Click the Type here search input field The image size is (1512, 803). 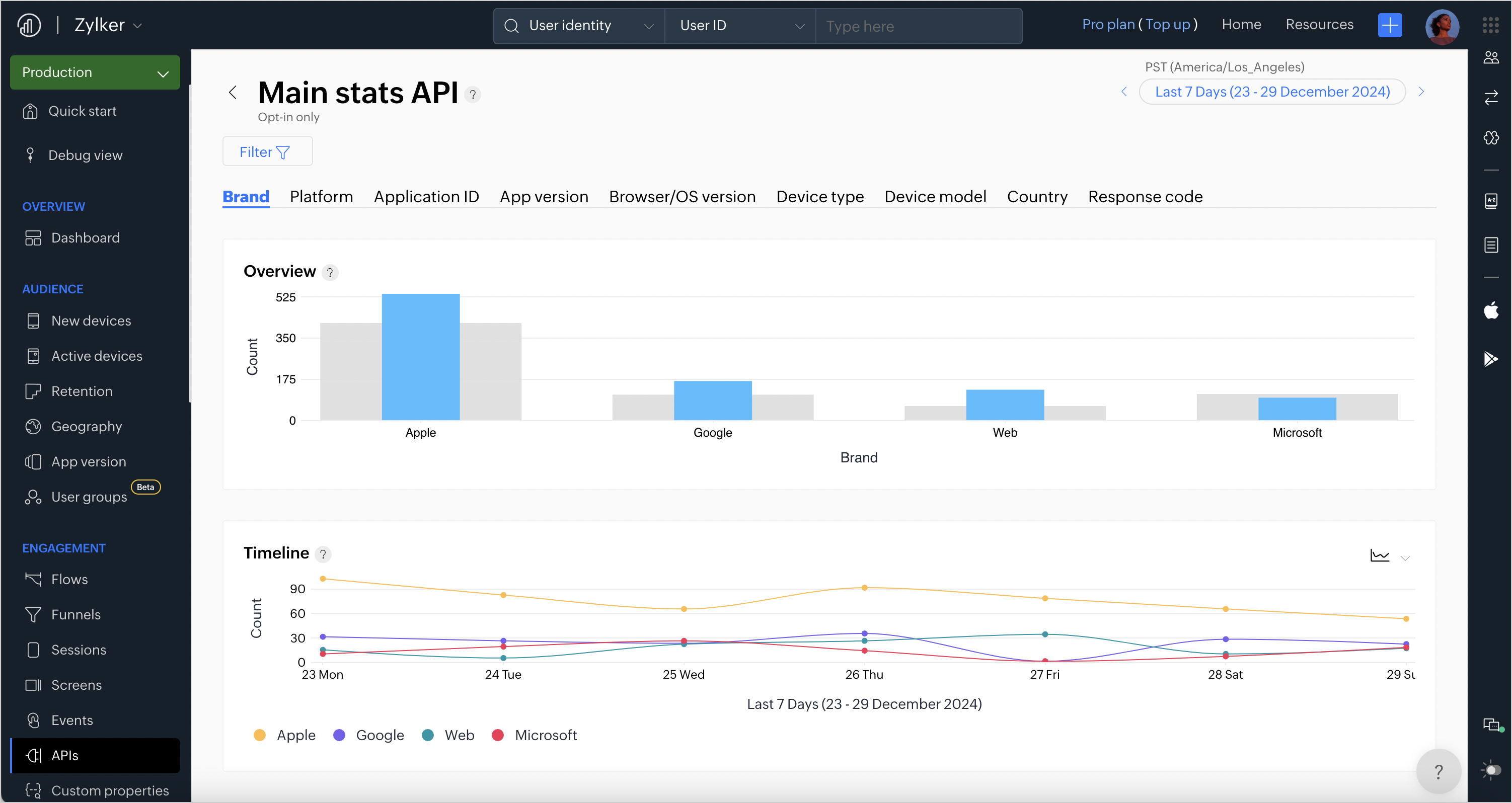click(x=918, y=26)
